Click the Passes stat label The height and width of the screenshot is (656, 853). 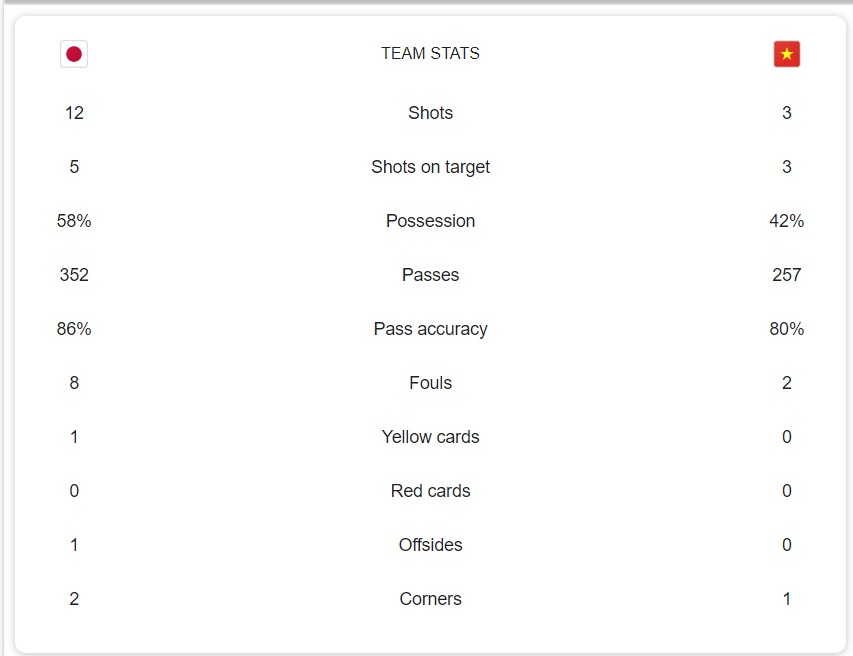(x=430, y=275)
